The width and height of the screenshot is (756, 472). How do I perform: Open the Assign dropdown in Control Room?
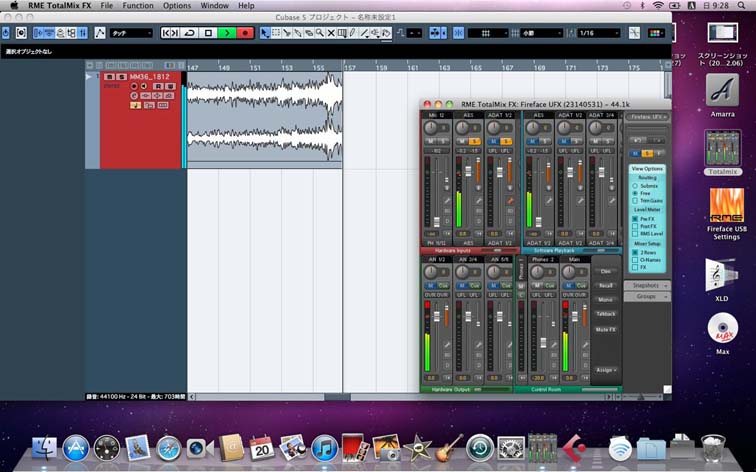tap(605, 370)
